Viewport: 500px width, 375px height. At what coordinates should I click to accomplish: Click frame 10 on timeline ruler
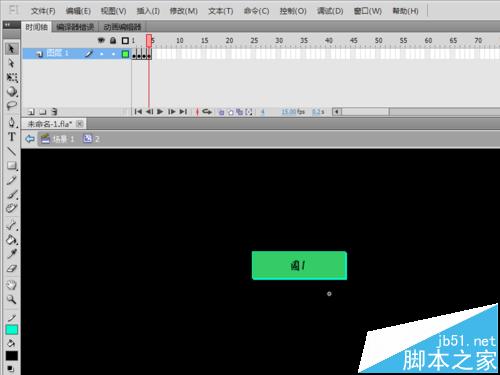click(180, 40)
